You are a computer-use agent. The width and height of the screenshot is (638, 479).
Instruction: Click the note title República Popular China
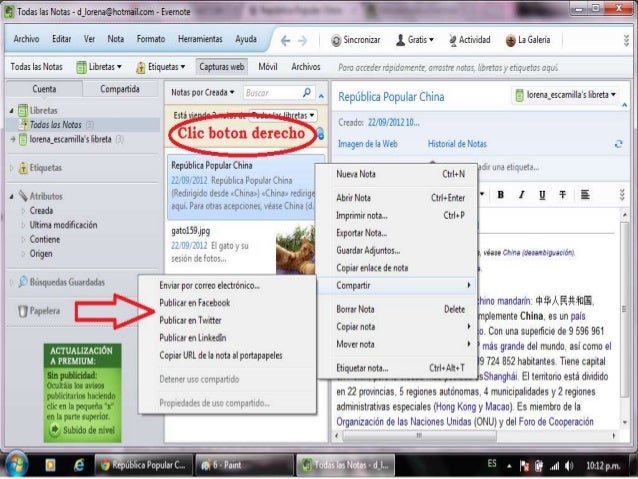point(391,97)
